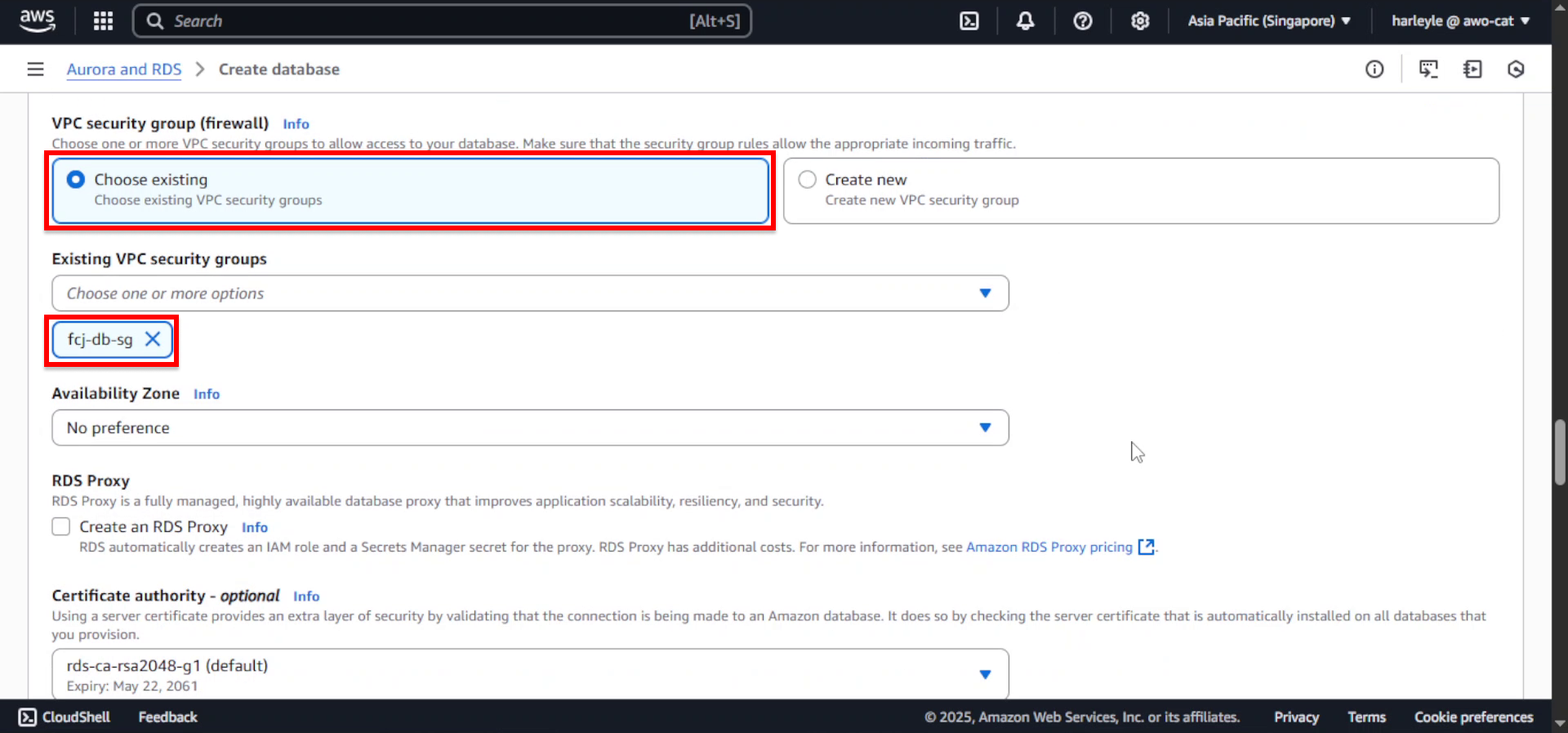Select the Create new radio option
The width and height of the screenshot is (1568, 733).
click(807, 179)
